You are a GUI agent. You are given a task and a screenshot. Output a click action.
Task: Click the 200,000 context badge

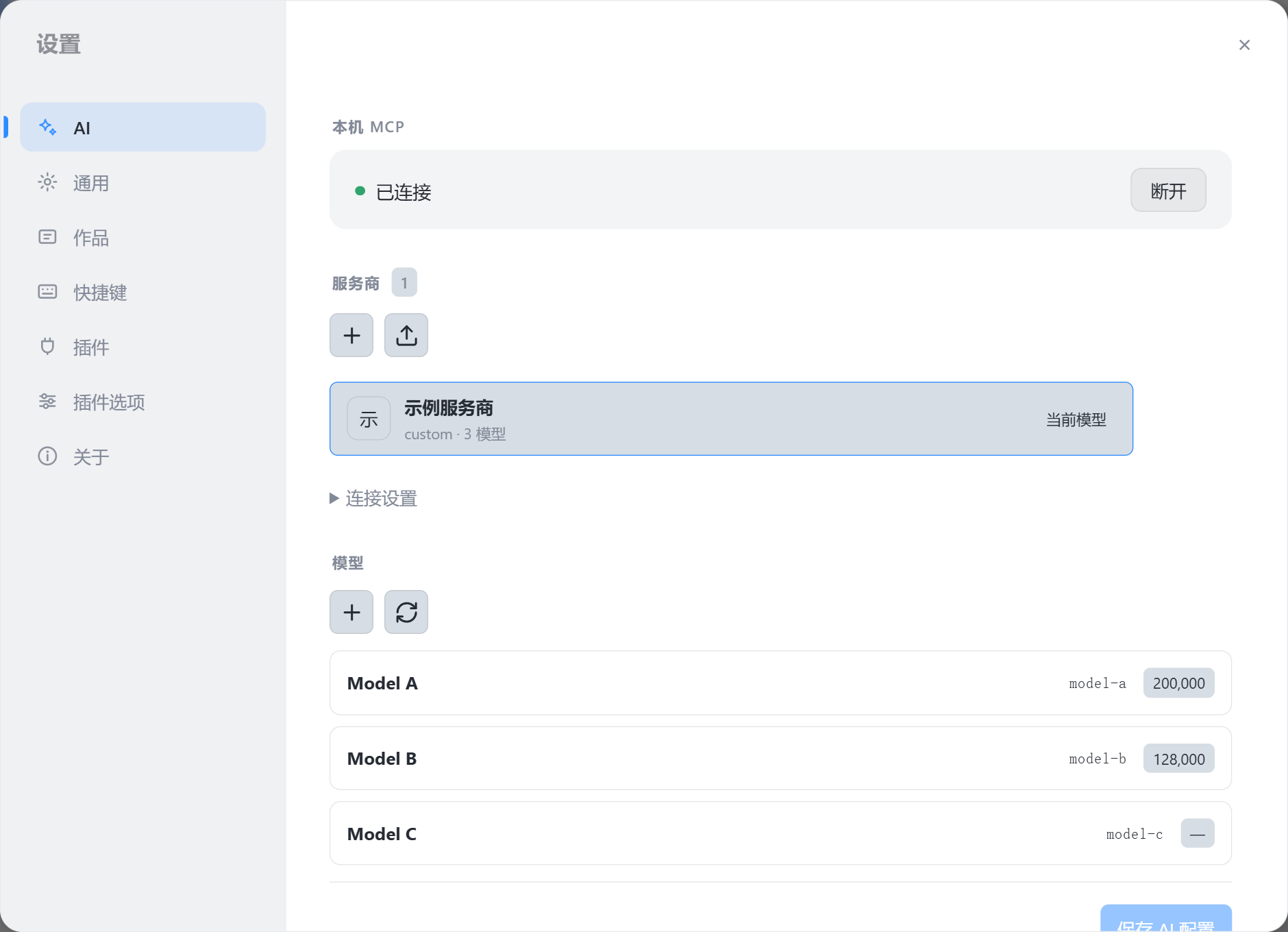(x=1178, y=683)
